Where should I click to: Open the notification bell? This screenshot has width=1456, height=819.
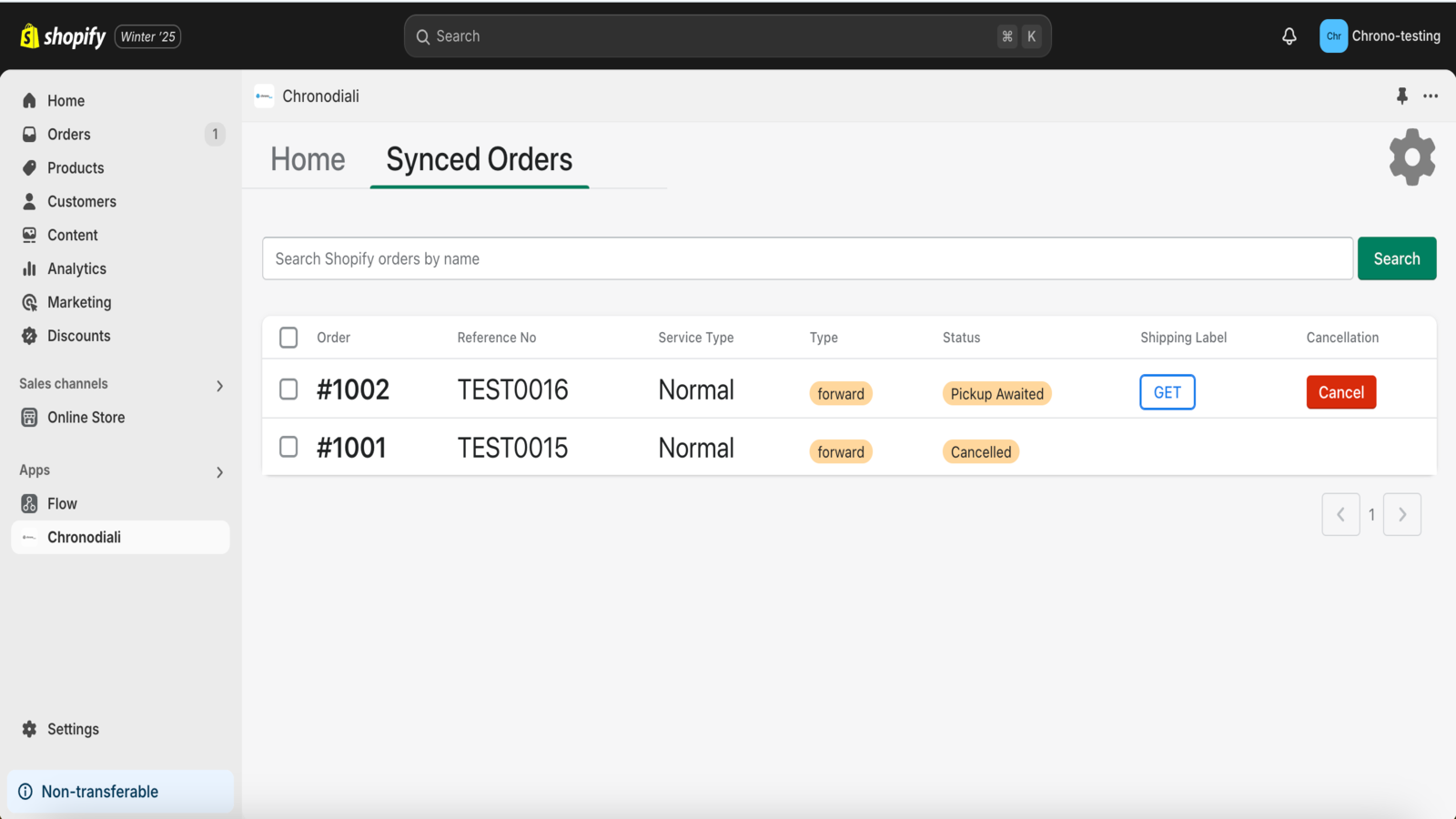(1289, 35)
